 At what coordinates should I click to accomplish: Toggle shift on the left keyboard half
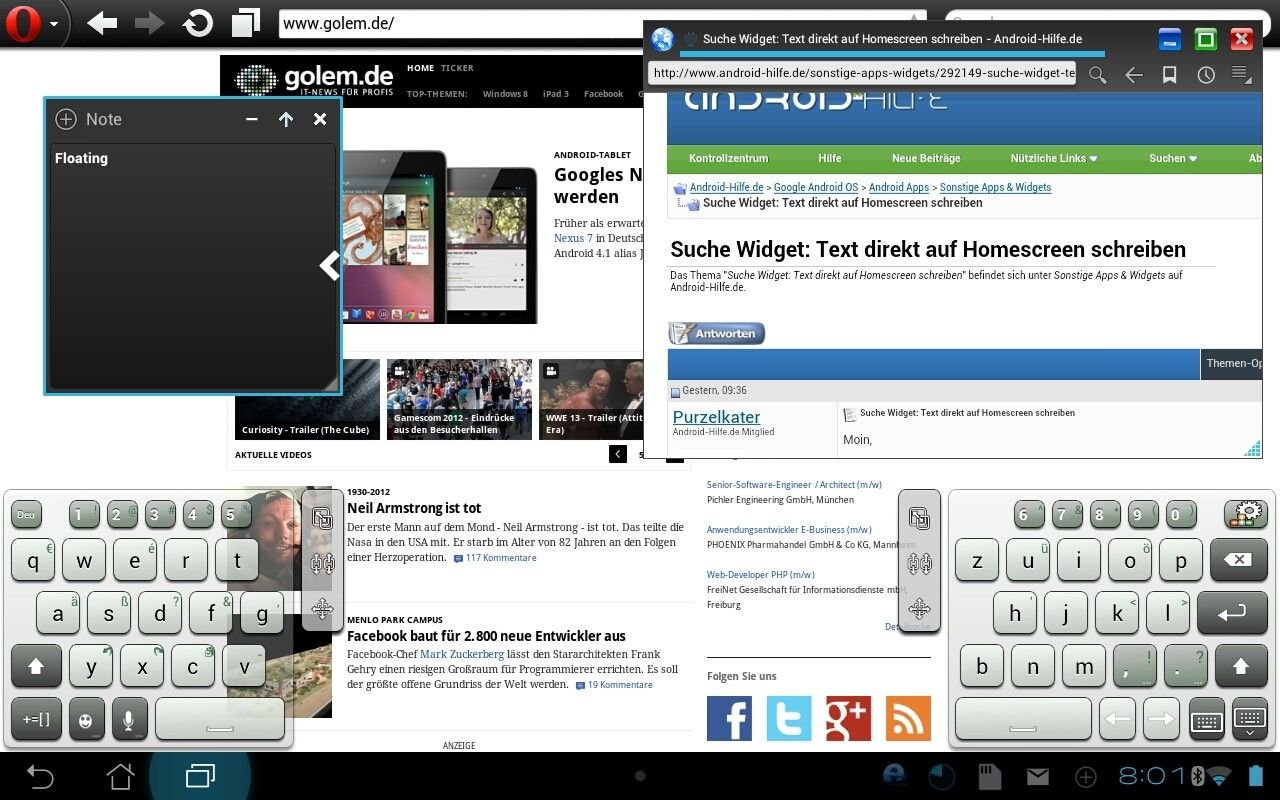pyautogui.click(x=37, y=666)
